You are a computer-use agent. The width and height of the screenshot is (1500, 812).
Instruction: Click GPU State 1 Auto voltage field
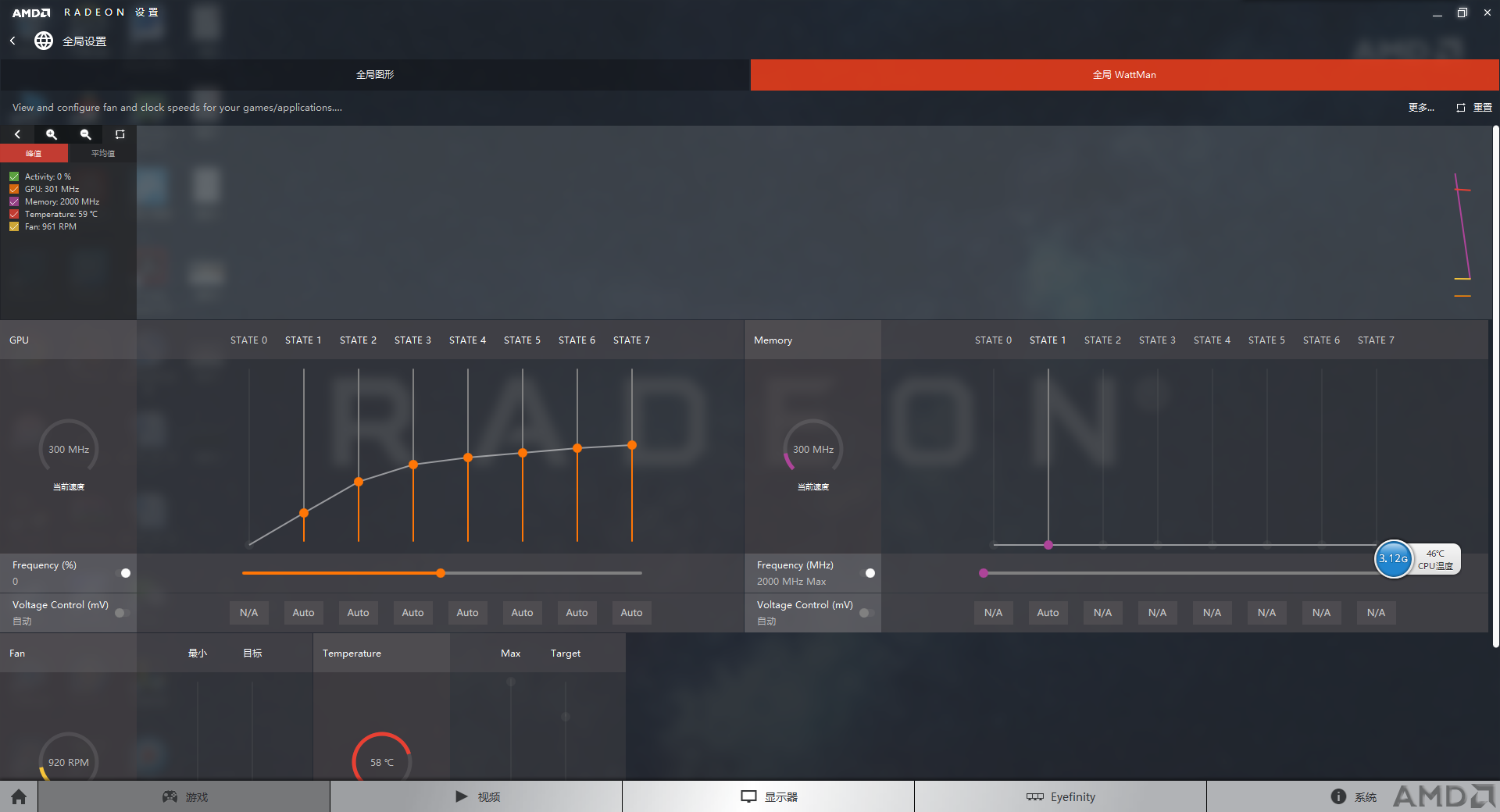pos(303,613)
